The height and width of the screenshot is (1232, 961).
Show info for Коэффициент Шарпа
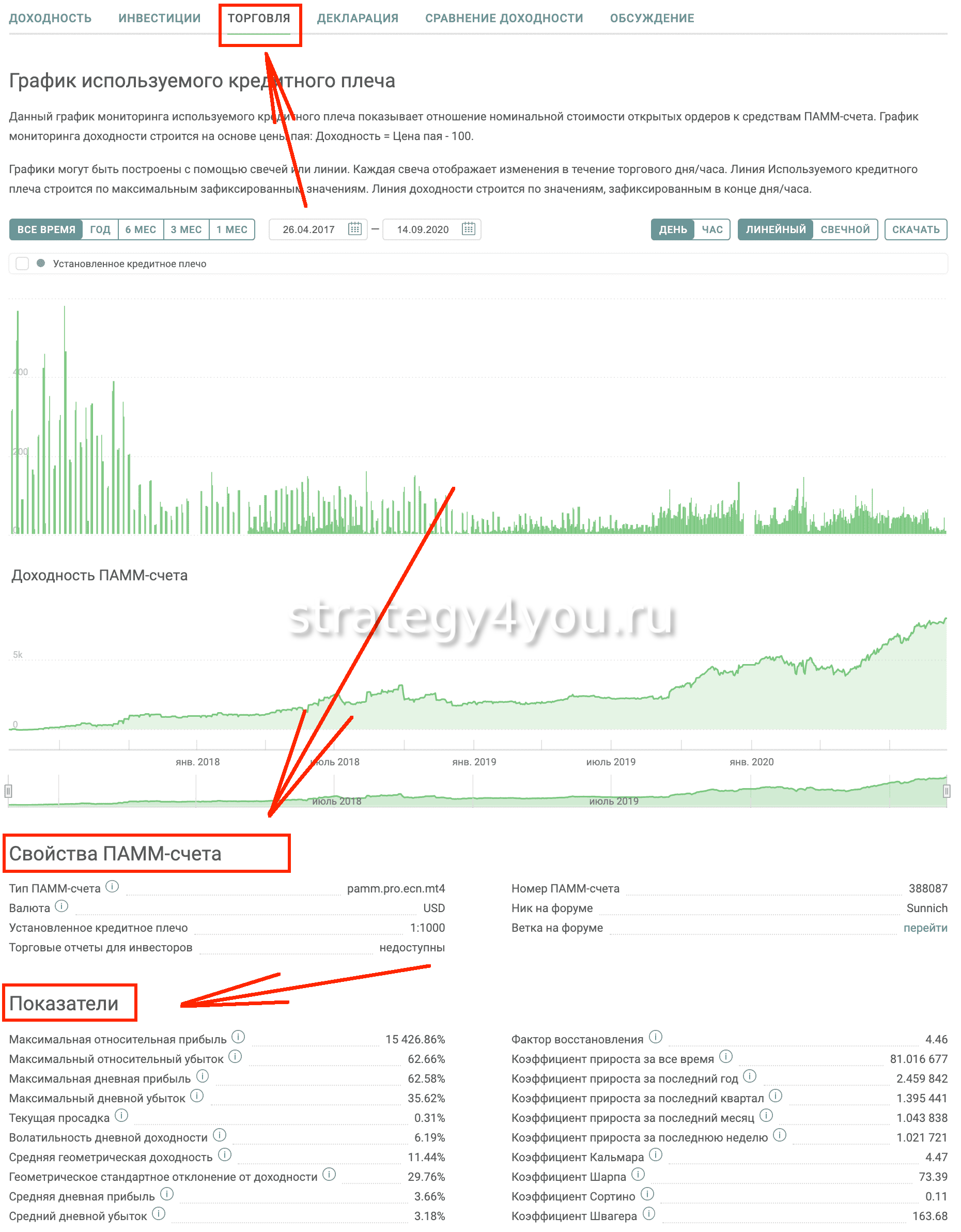(x=638, y=1175)
